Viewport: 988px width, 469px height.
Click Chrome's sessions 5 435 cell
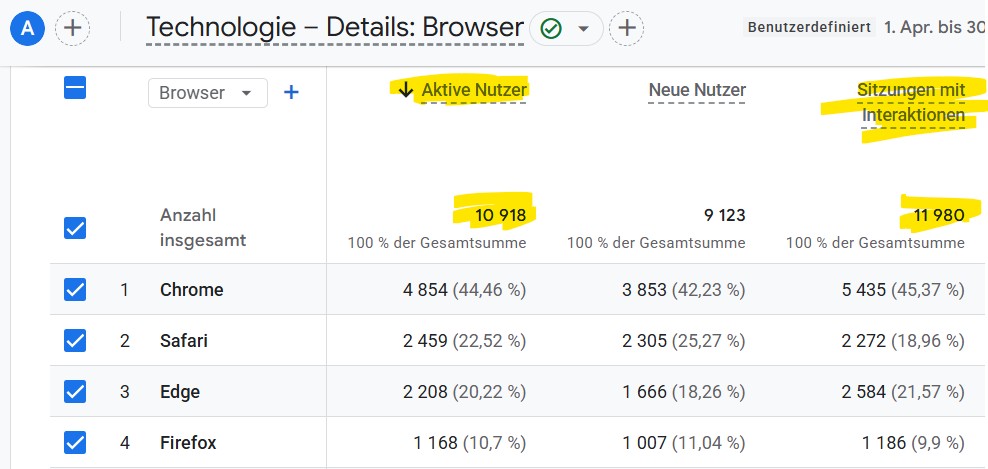[x=903, y=290]
